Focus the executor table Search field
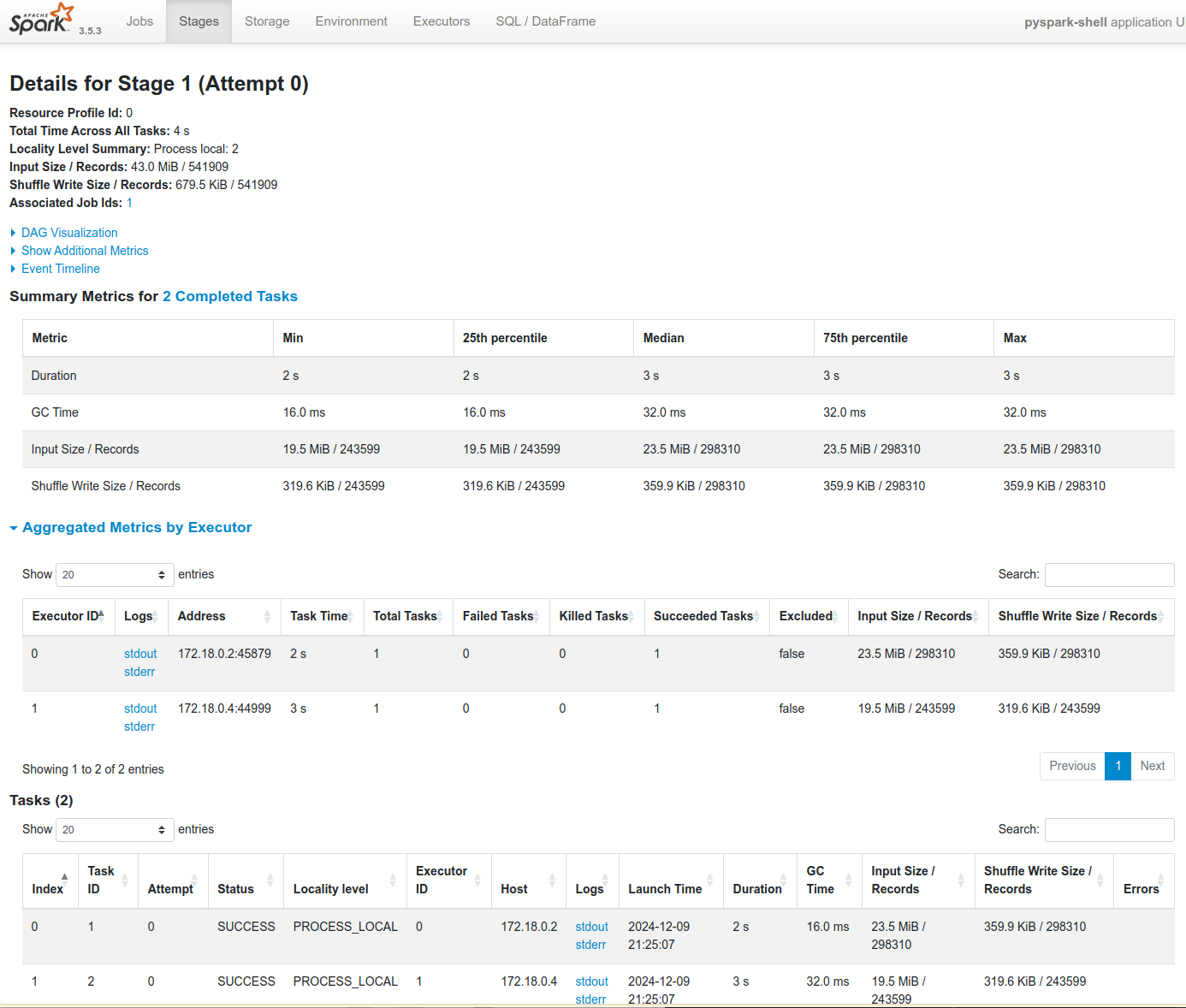 click(x=1109, y=575)
